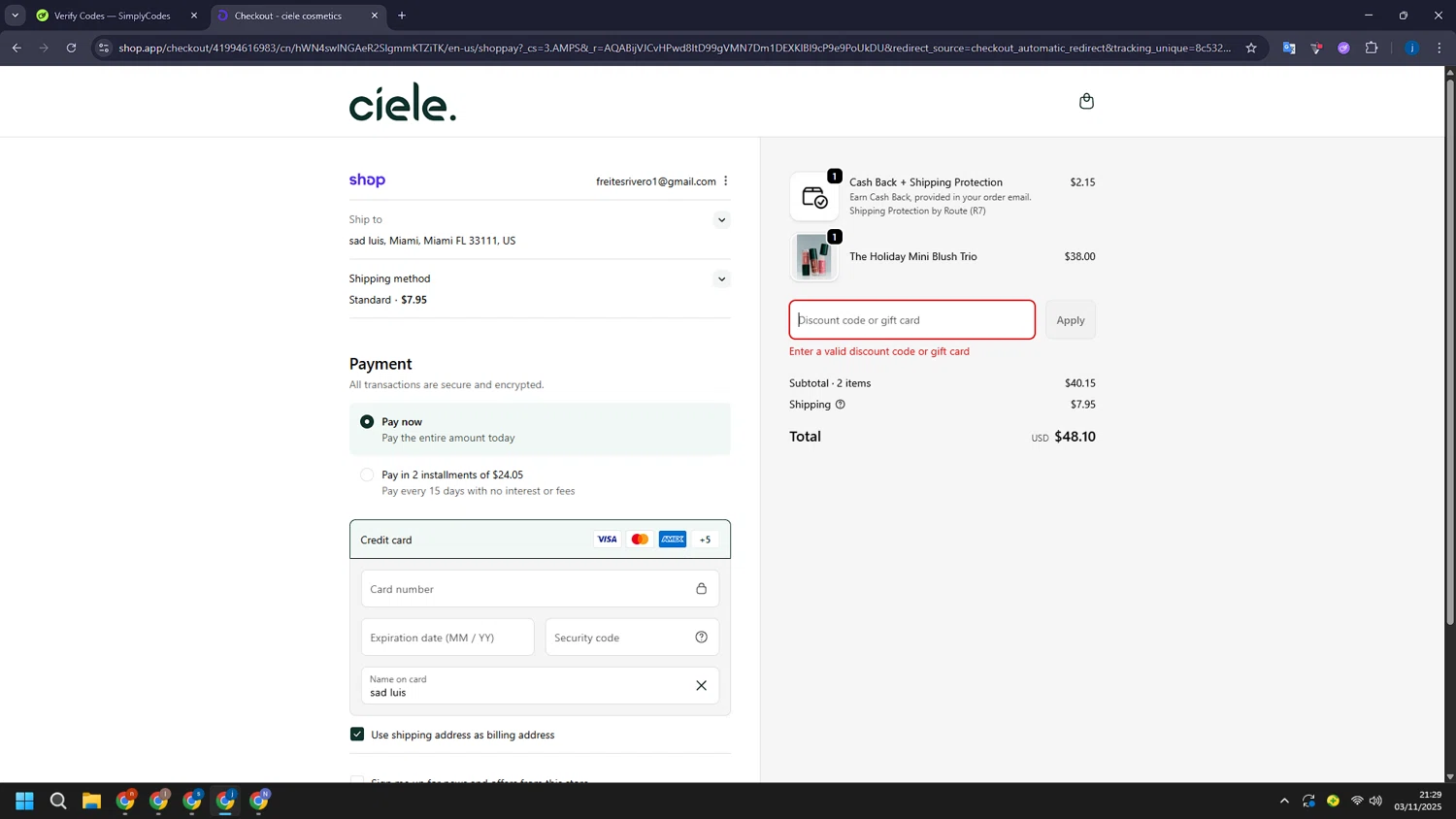Image resolution: width=1456 pixels, height=819 pixels.
Task: Open shipping info help icon
Action: 841,405
